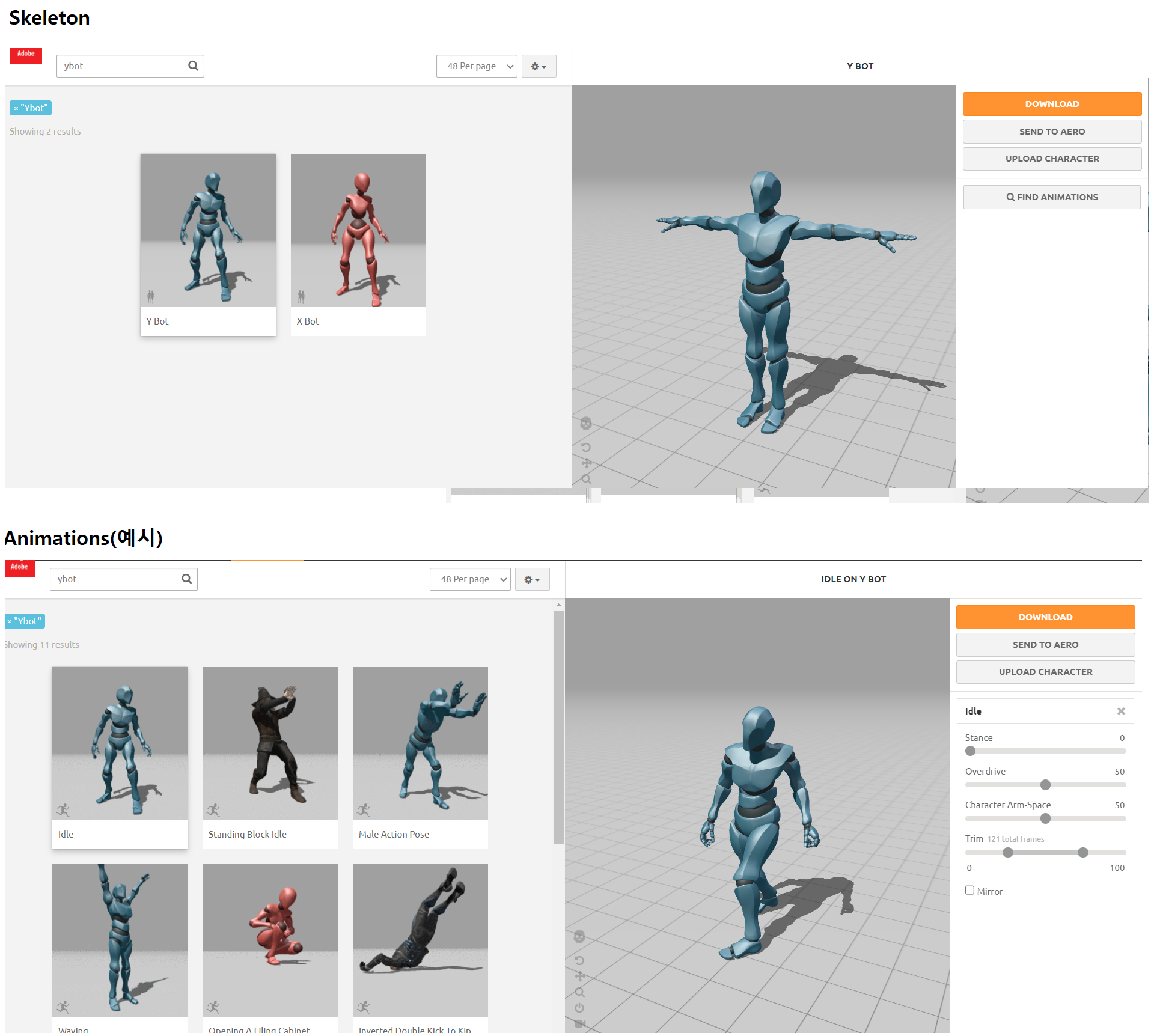Viewport: 1154px width, 1036px height.
Task: Click the search magnifier in Animations search box
Action: pos(186,579)
